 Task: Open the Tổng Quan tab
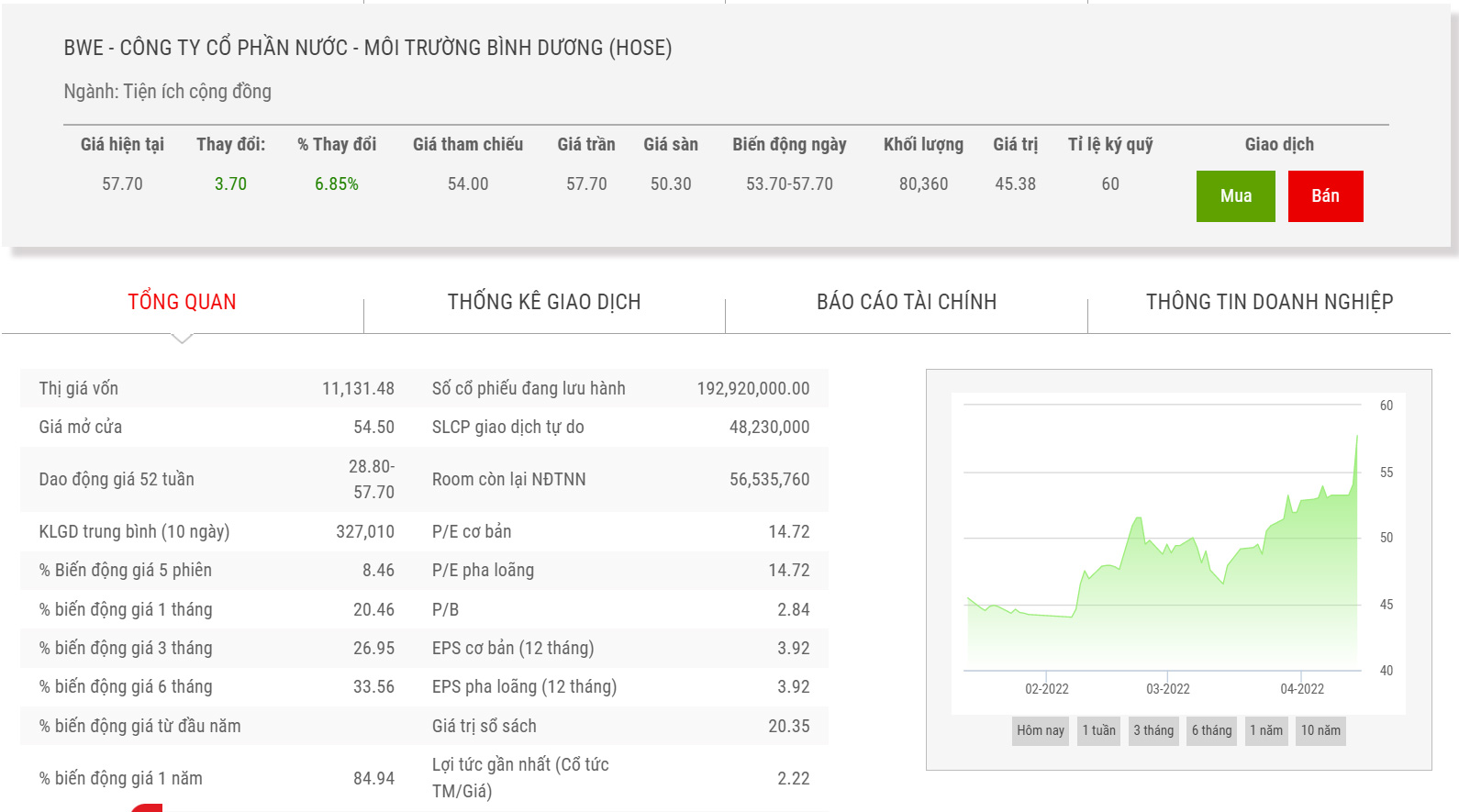tap(182, 302)
